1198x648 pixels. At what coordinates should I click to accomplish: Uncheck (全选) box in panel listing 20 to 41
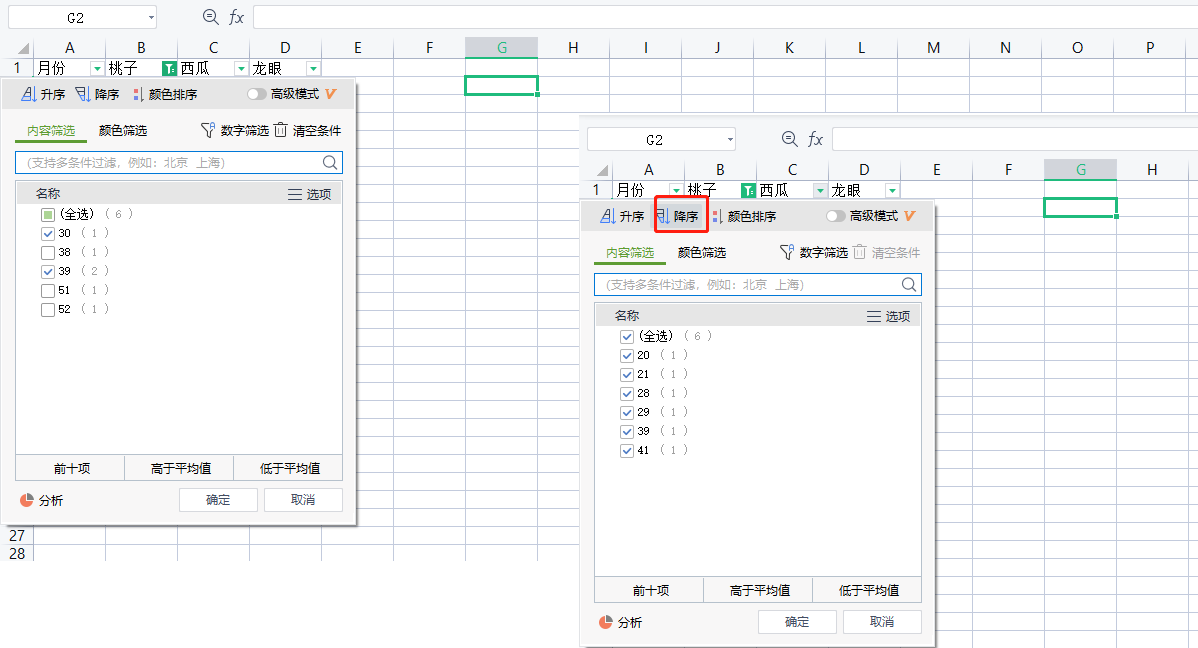627,336
